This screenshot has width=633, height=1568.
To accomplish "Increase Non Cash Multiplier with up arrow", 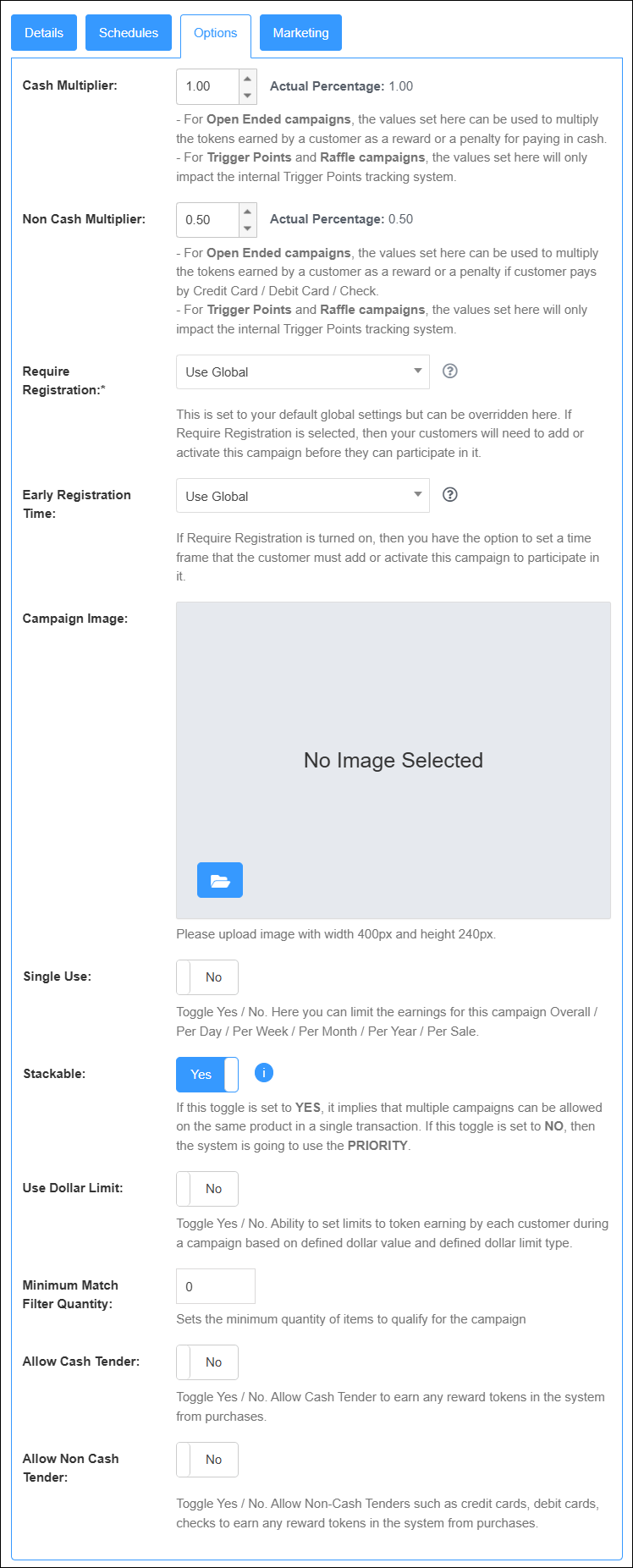I will coord(247,212).
